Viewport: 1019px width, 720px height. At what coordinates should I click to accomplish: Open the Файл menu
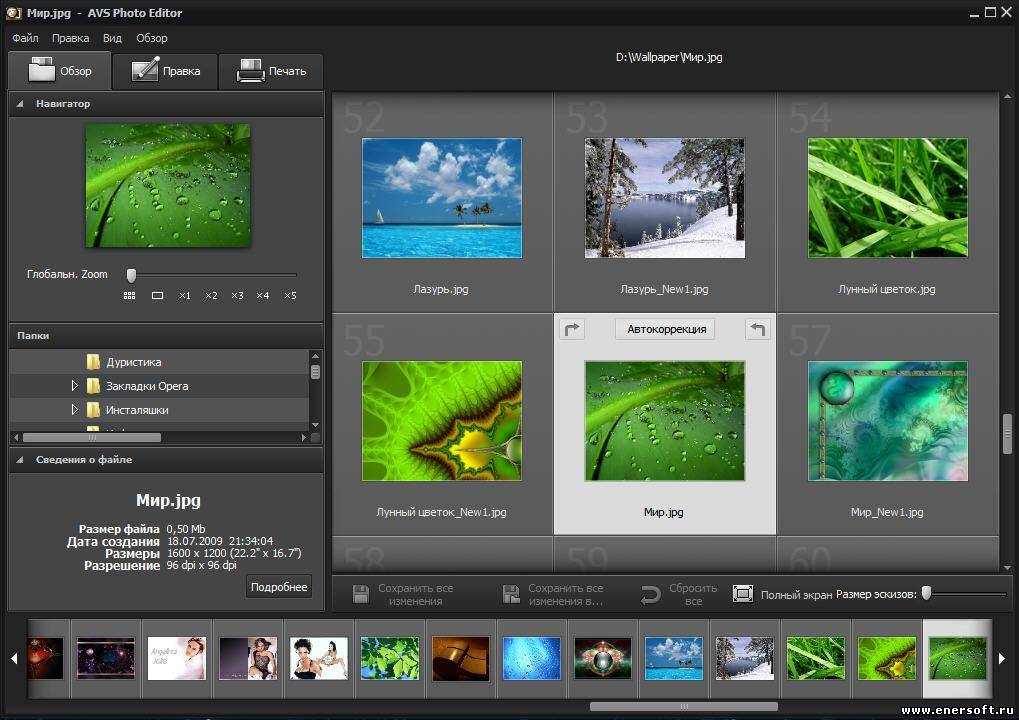coord(25,38)
